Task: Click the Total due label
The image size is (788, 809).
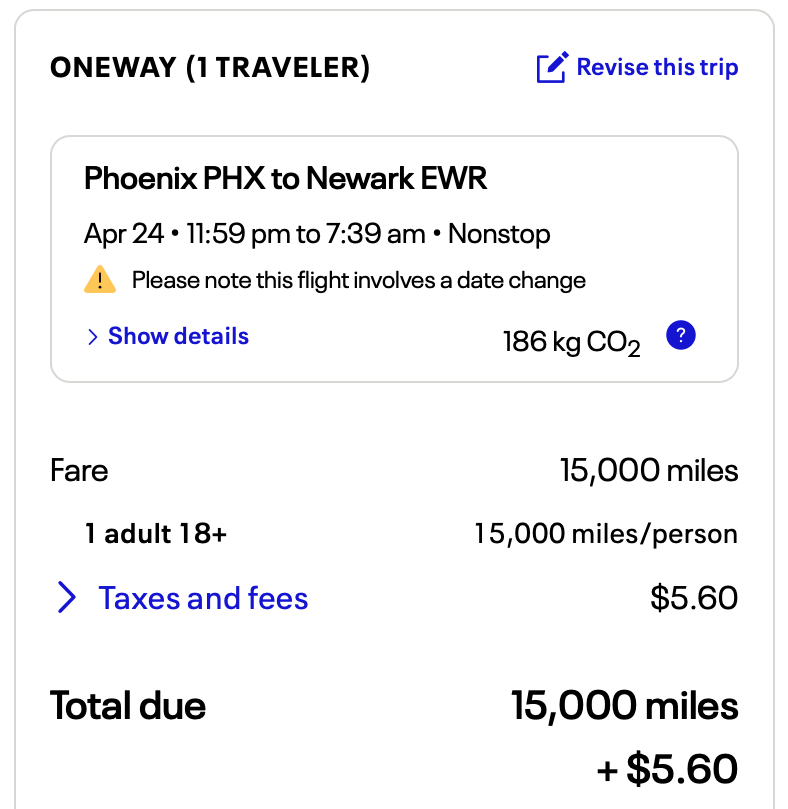Action: point(128,706)
